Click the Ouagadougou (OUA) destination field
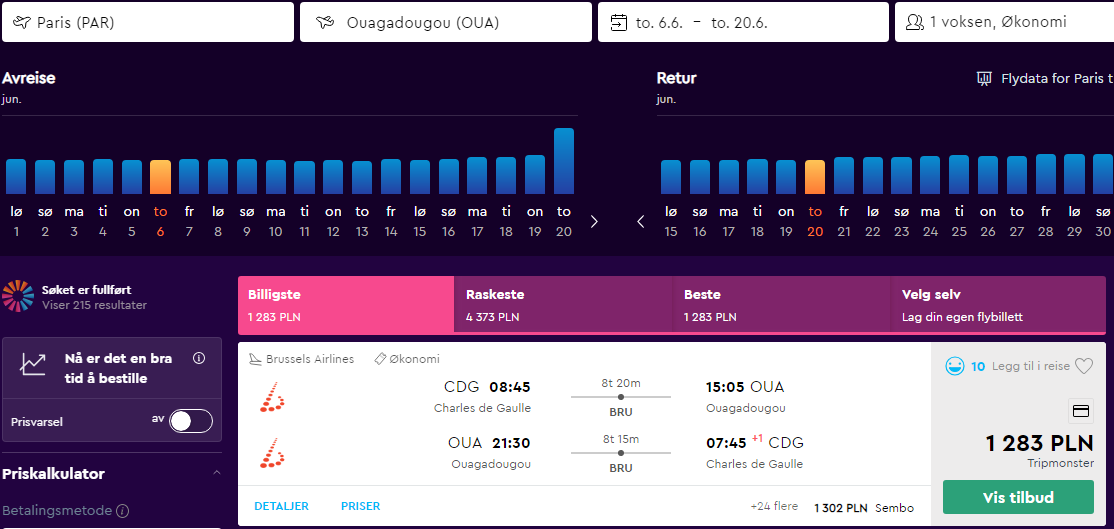 (x=445, y=22)
